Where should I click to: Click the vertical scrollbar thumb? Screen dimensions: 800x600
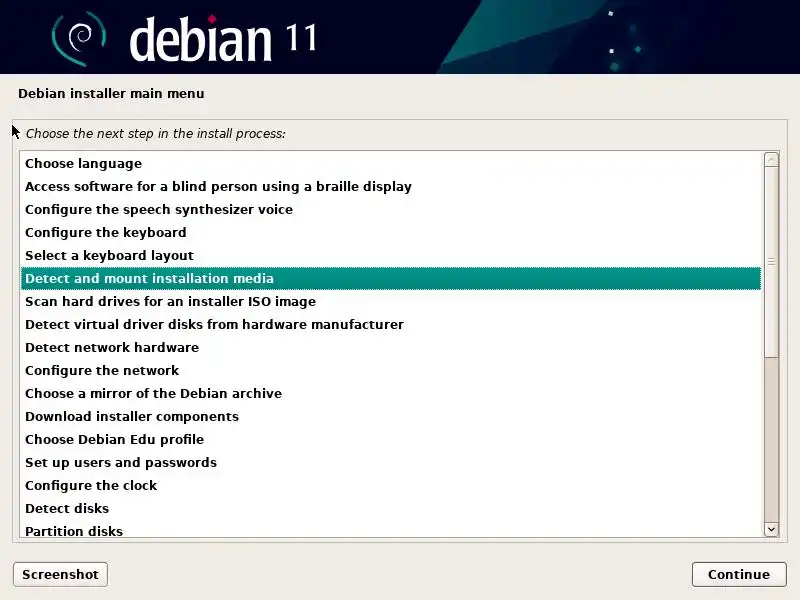[771, 262]
